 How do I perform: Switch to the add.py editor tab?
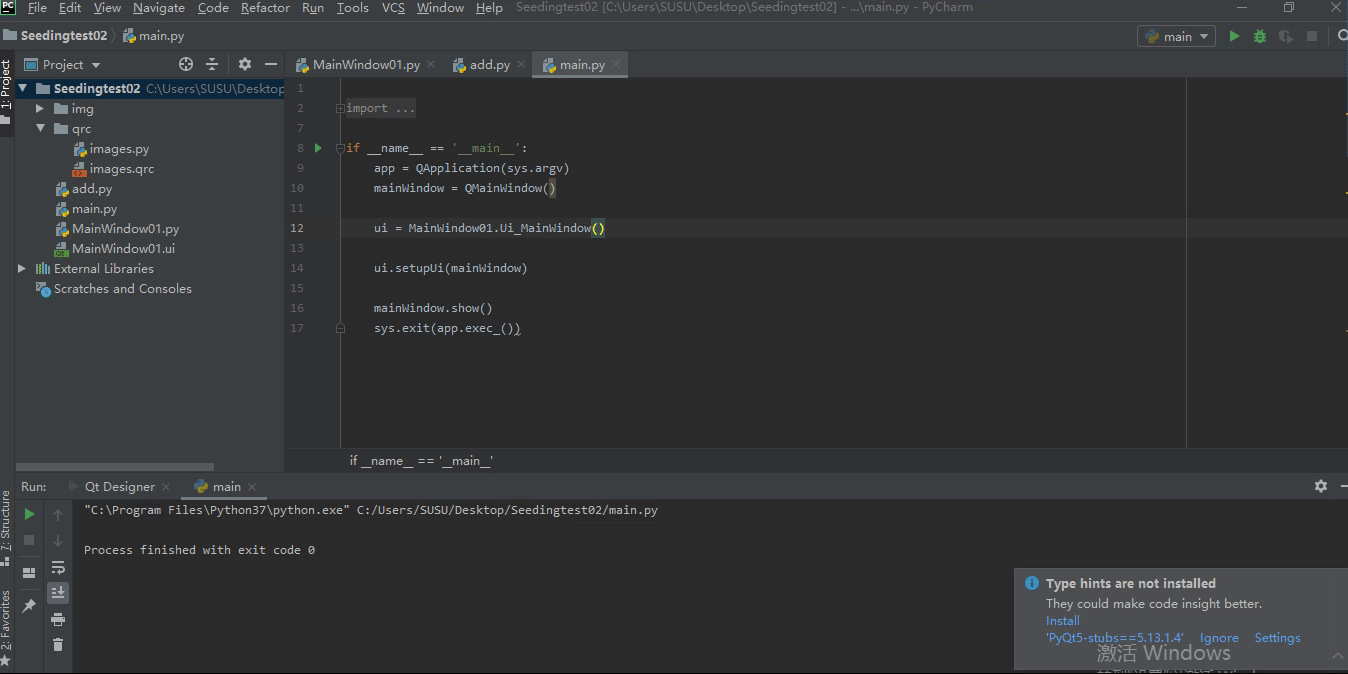coord(488,63)
